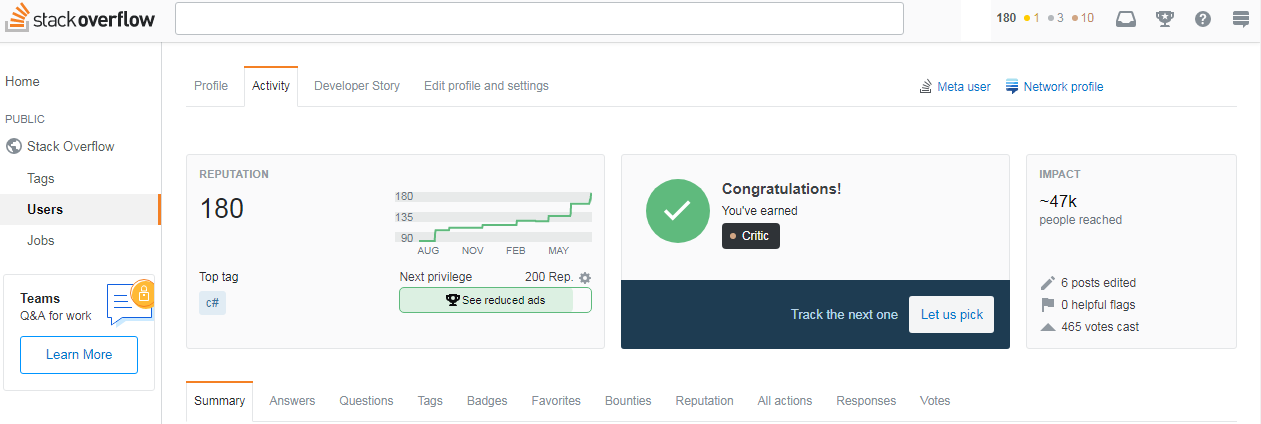Click the Let us pick button

(951, 314)
